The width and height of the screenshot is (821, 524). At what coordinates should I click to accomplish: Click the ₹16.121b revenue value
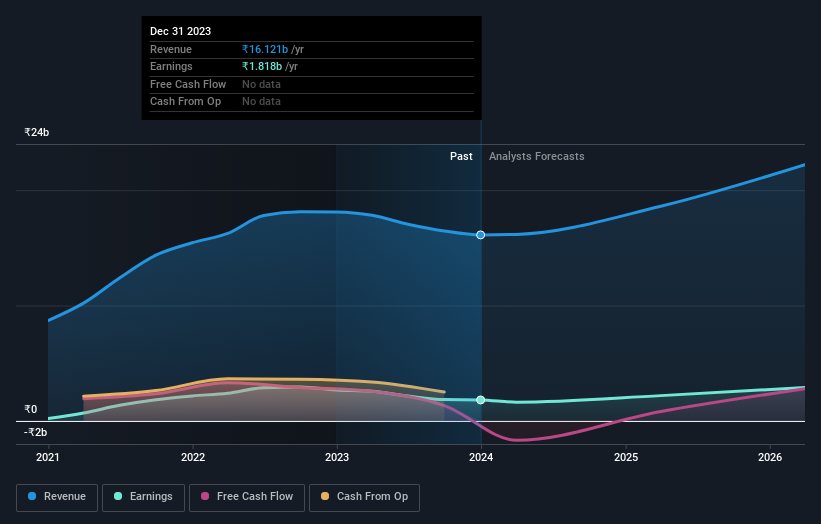coord(265,49)
